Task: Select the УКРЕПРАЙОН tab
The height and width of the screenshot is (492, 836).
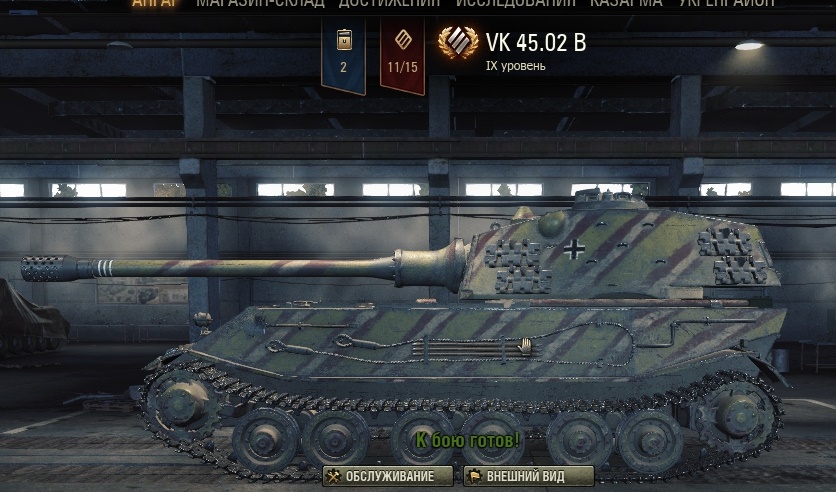Action: 727,3
